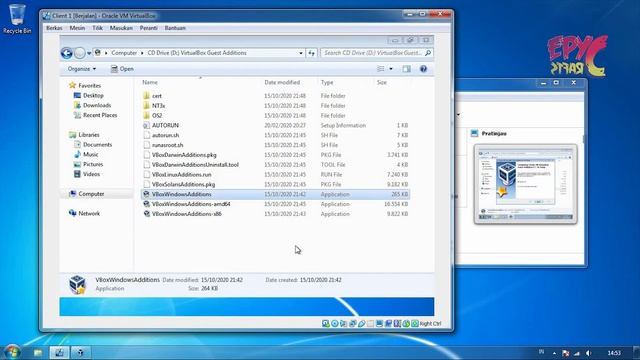
Task: Open the Masukan menu
Action: pyautogui.click(x=121, y=28)
